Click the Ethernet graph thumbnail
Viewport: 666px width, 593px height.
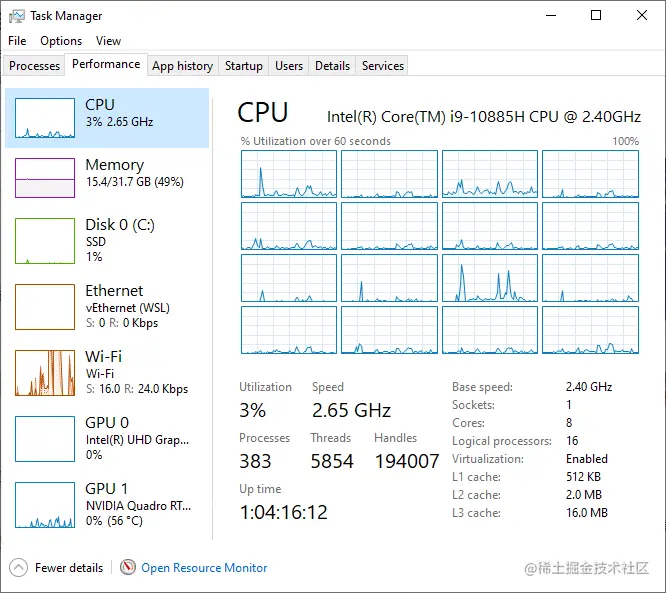pos(45,307)
